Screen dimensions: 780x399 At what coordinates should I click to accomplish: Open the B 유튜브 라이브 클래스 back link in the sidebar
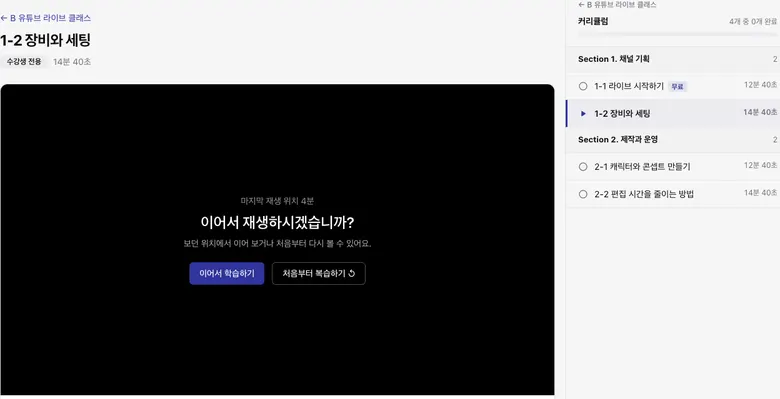pos(617,5)
